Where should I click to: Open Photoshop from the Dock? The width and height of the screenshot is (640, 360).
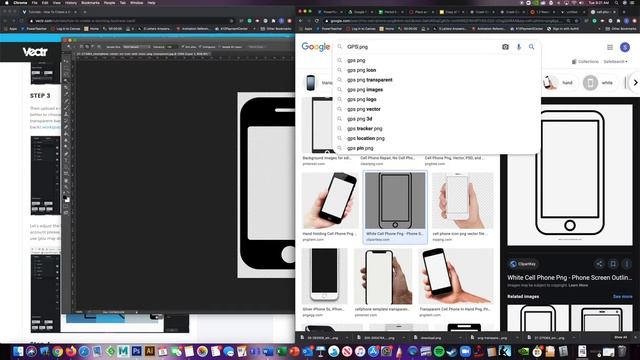pyautogui.click(x=137, y=351)
